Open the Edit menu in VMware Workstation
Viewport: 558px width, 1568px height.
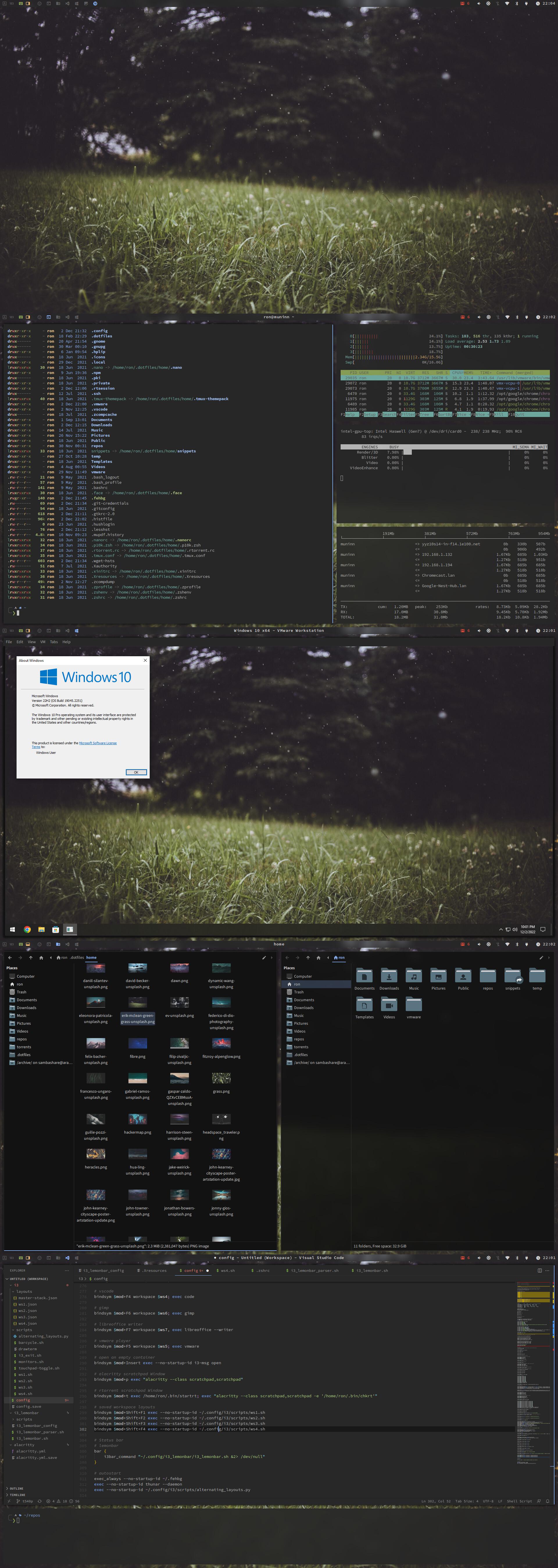[x=20, y=641]
